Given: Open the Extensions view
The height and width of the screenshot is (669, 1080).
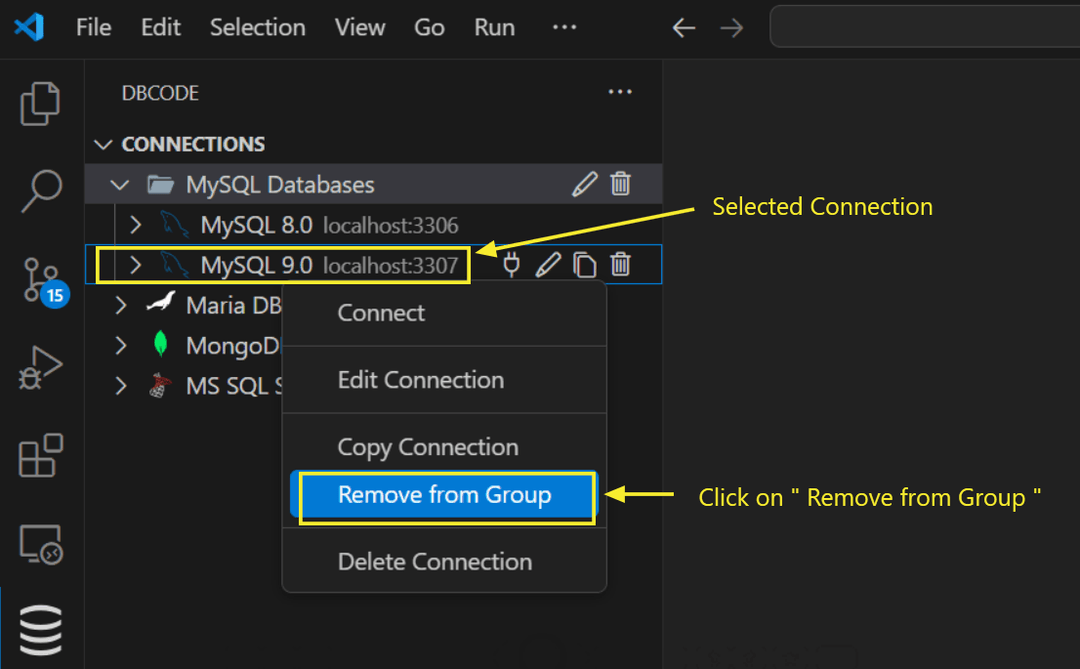Looking at the screenshot, I should (x=40, y=455).
